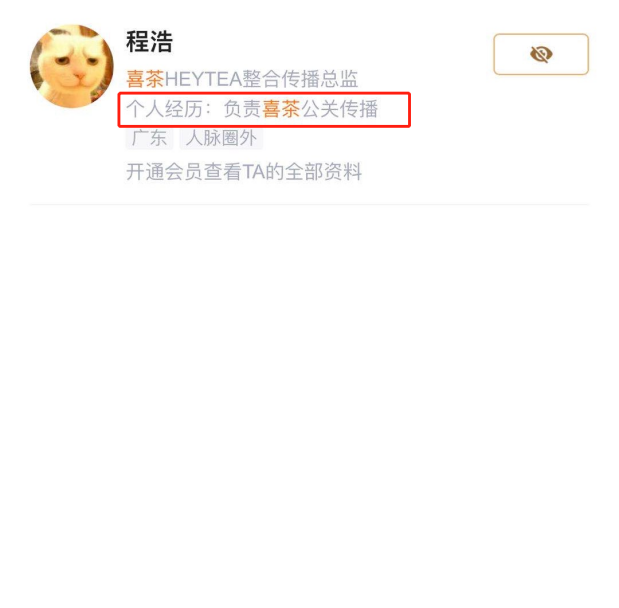
Task: Click the highlighted 喜茶 in personal experience
Action: [281, 109]
